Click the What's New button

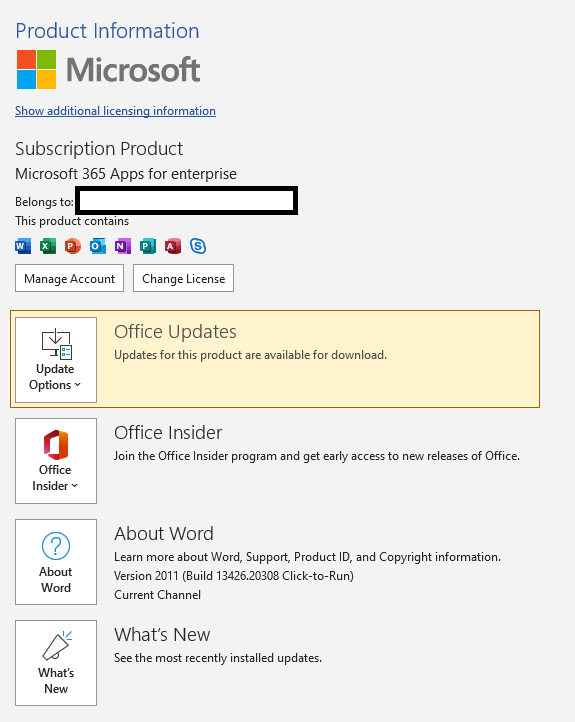56,663
